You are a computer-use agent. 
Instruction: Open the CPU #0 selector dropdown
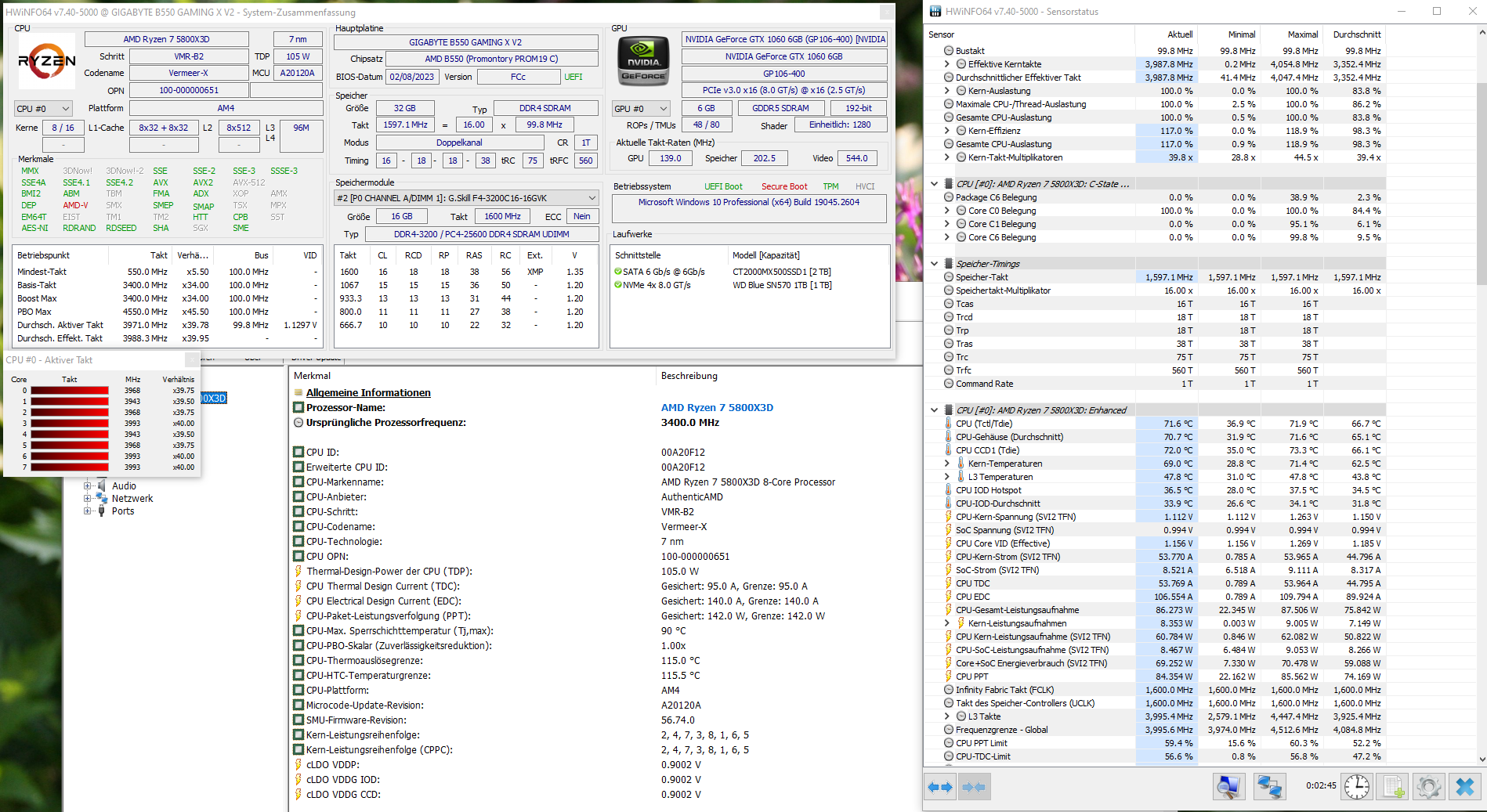click(43, 109)
